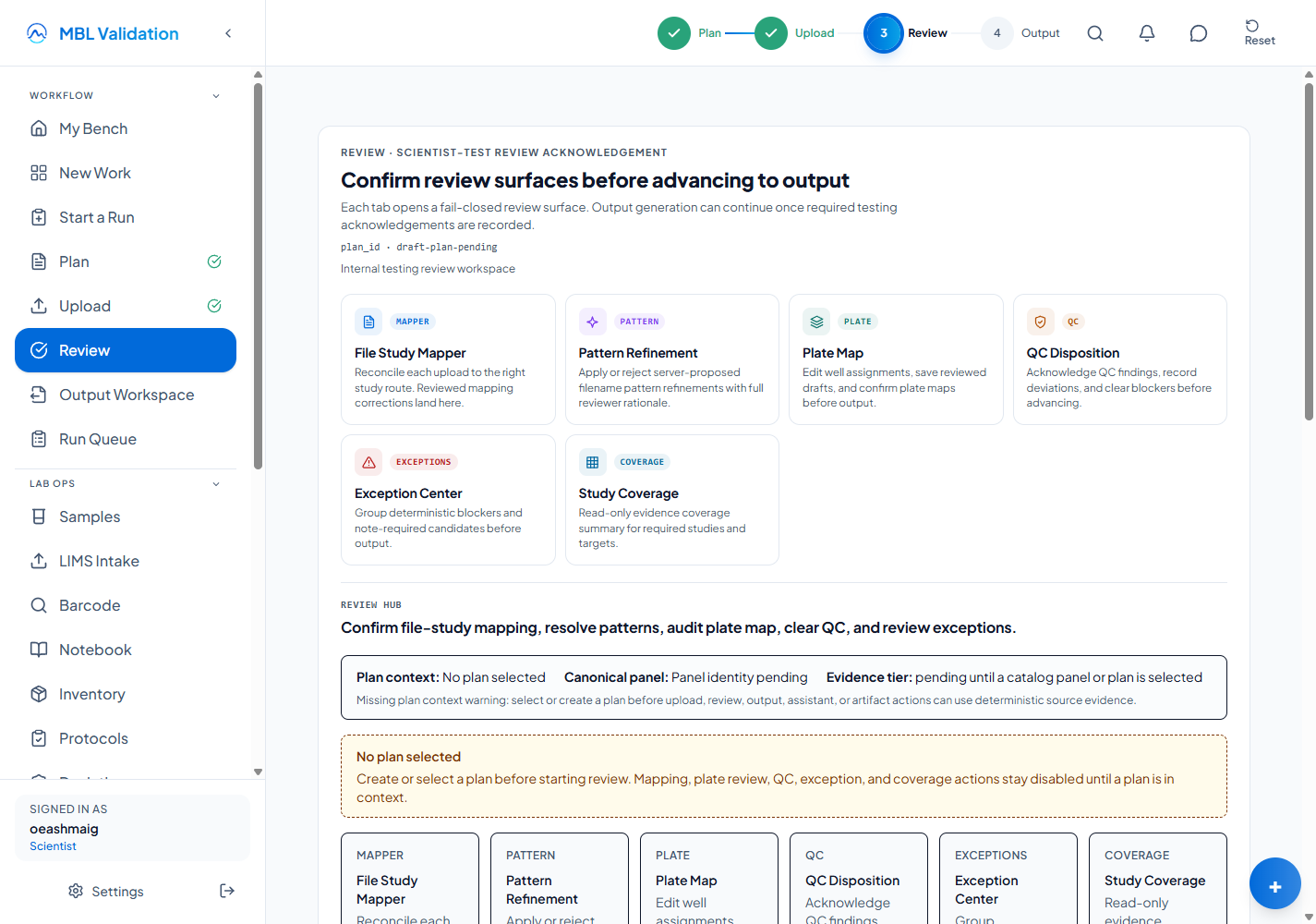The height and width of the screenshot is (924, 1316).
Task: Collapse the sidebar with the chevron
Action: [228, 33]
